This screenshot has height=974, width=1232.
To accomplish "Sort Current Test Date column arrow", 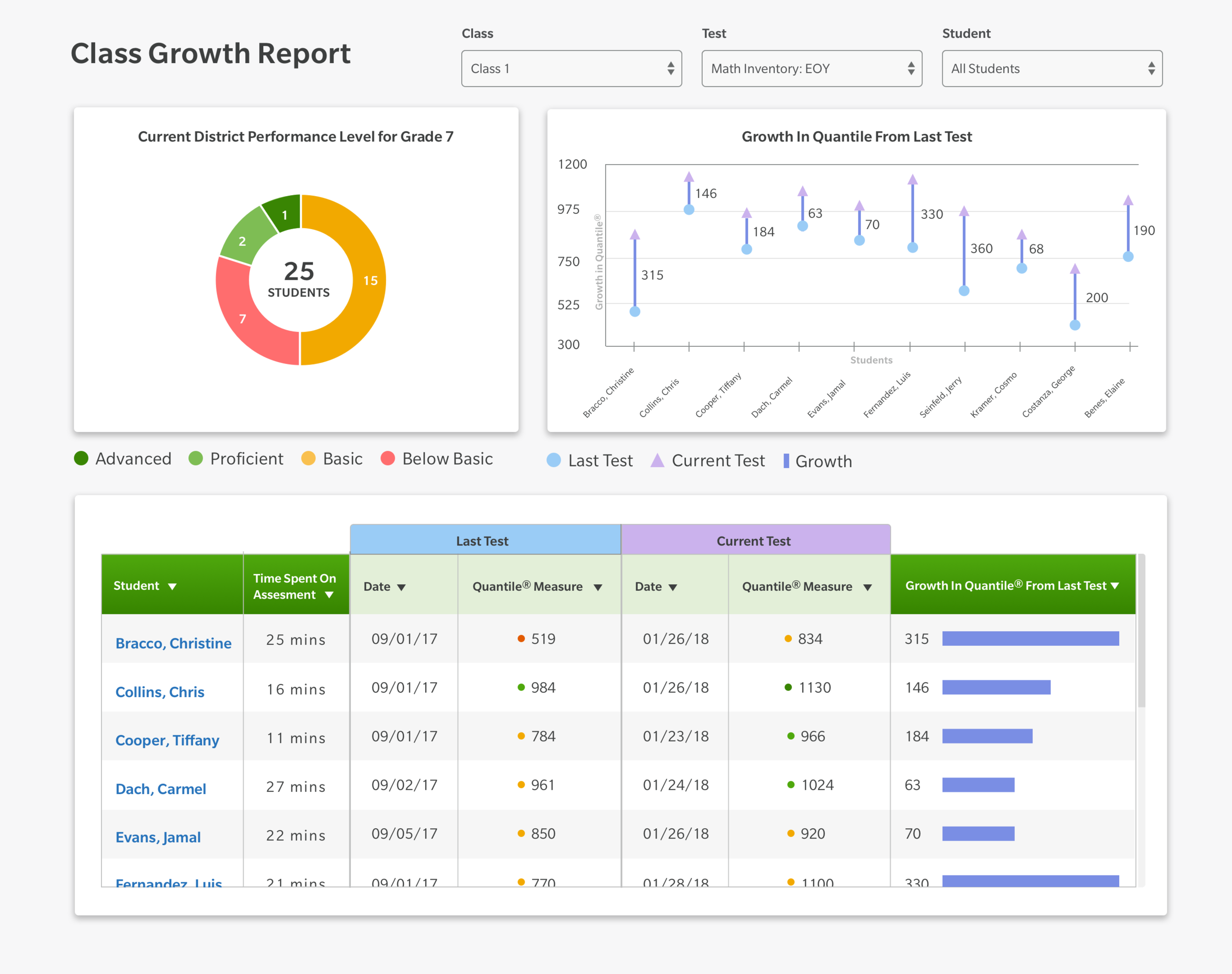I will 673,587.
